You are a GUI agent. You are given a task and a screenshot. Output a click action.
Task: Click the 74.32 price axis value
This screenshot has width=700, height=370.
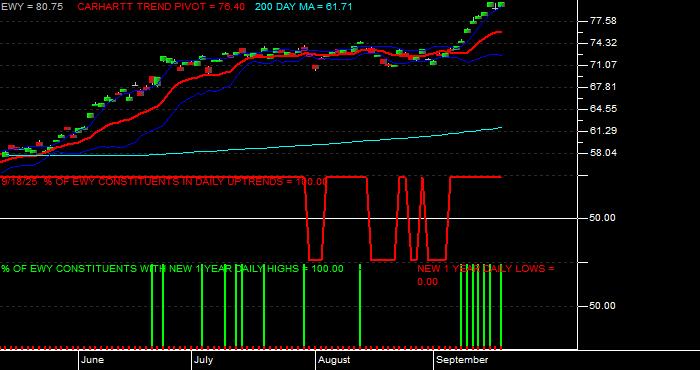[603, 43]
